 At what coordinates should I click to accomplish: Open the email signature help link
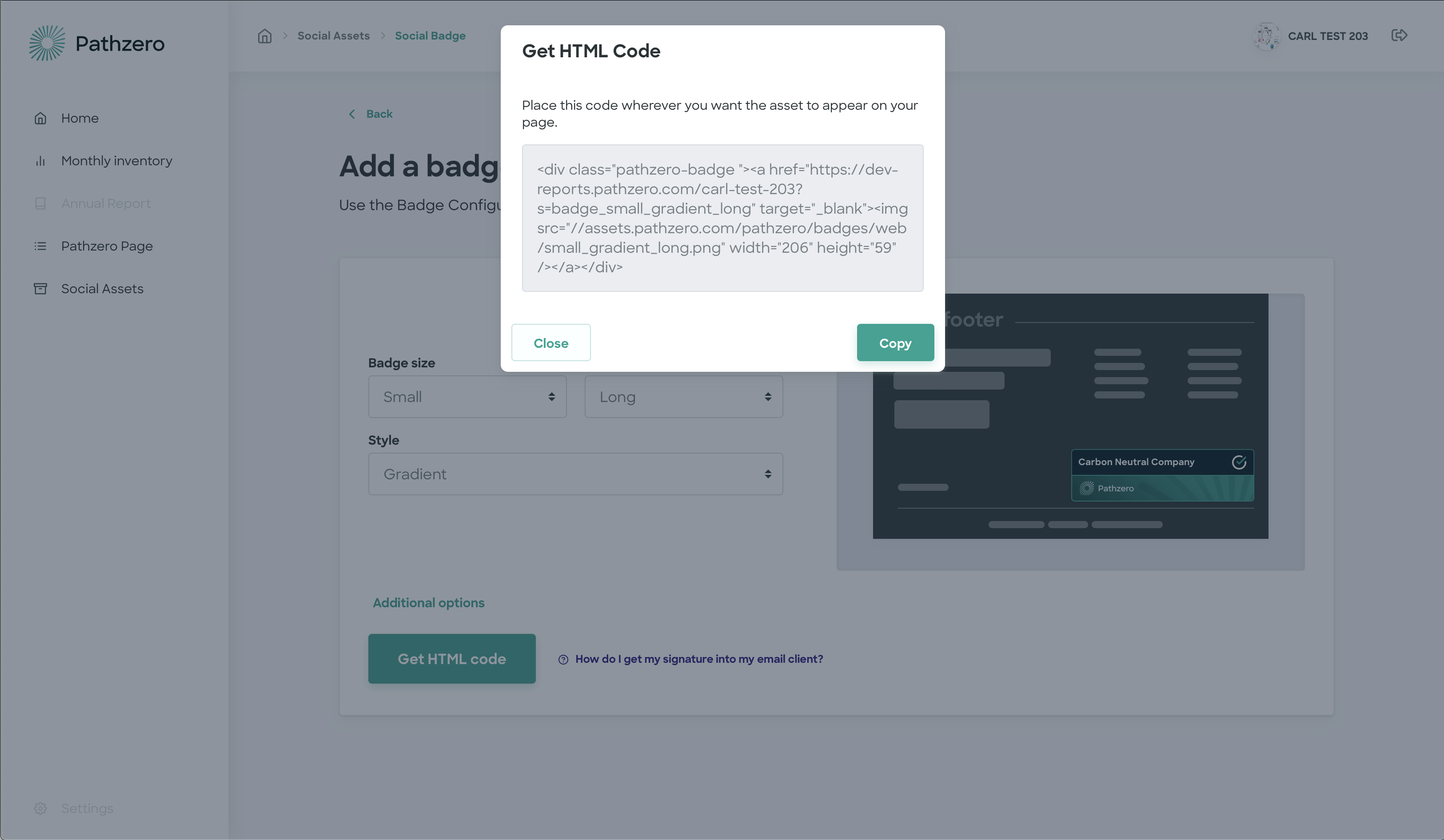698,659
